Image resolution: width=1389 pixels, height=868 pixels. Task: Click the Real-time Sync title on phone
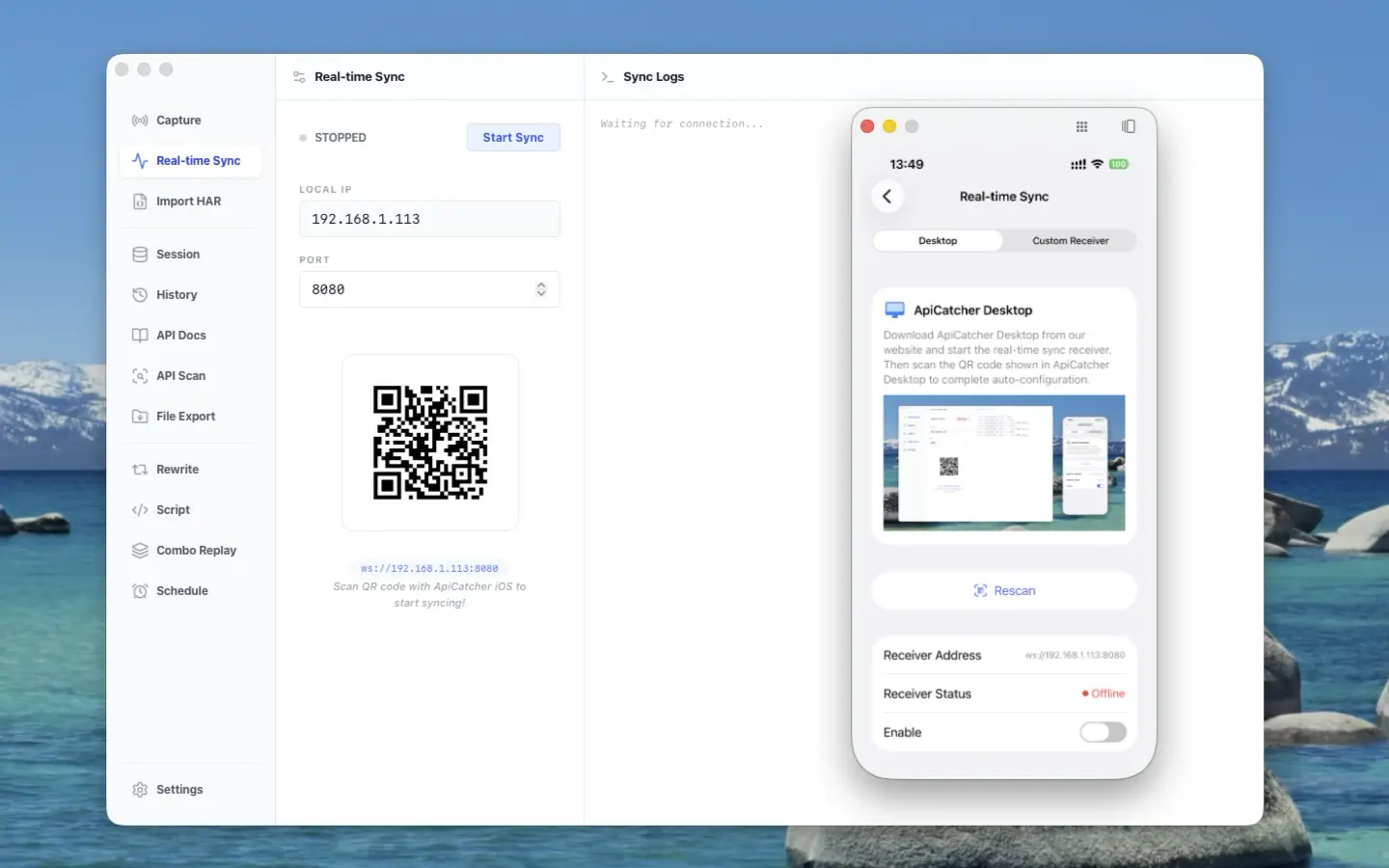point(1004,196)
